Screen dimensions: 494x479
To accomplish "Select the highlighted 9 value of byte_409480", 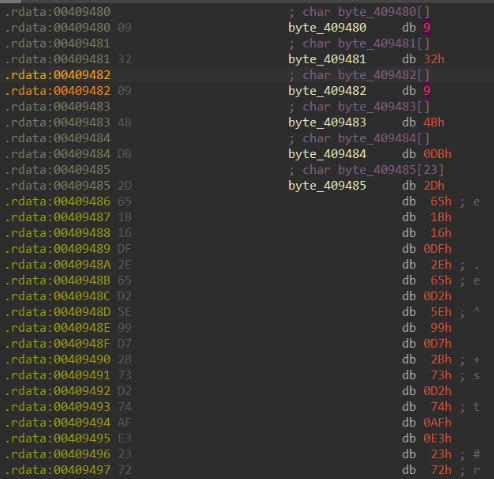I will (x=427, y=28).
